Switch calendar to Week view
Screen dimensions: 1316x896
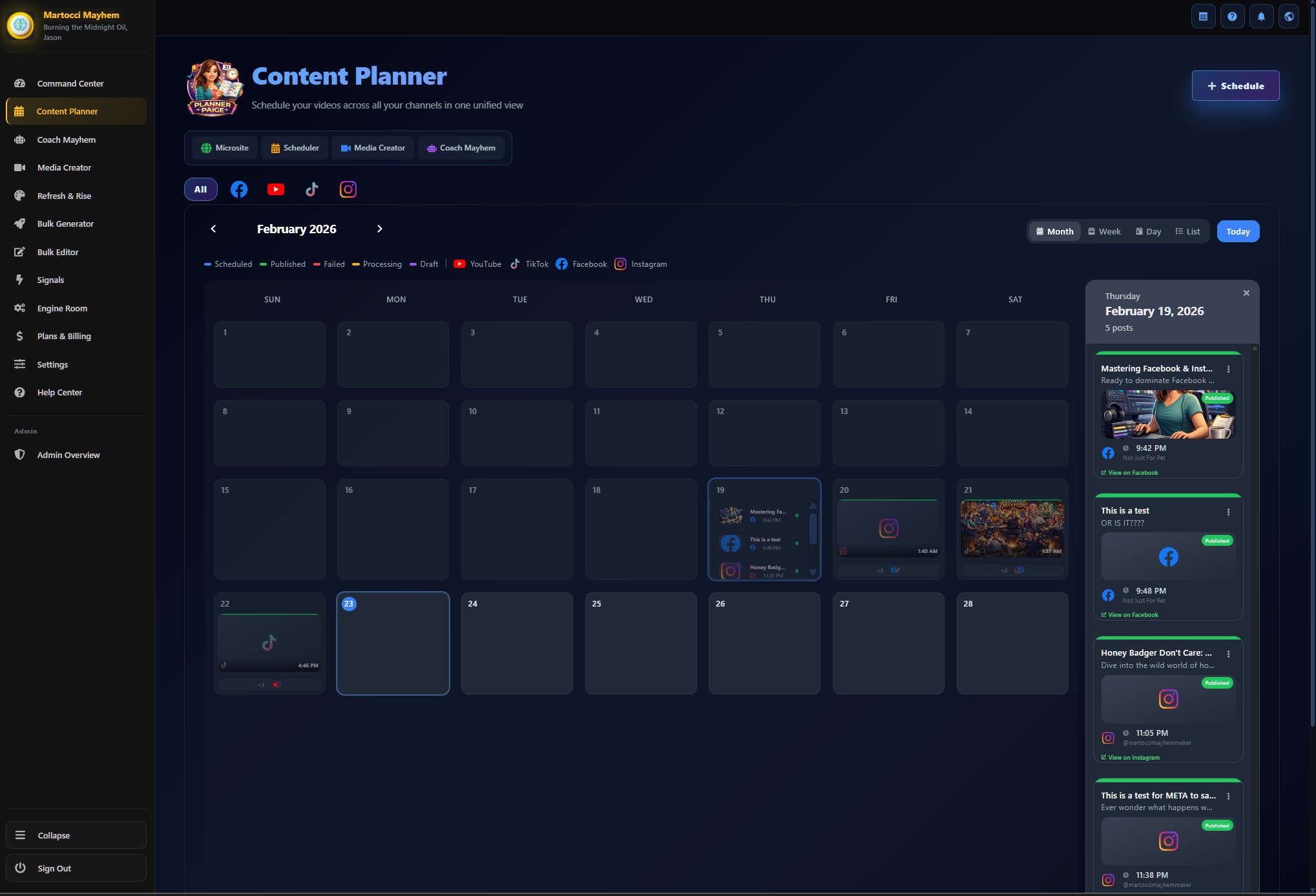click(1104, 231)
